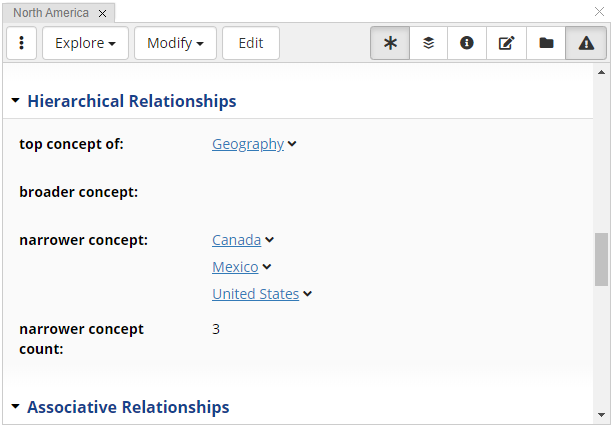The width and height of the screenshot is (613, 427).
Task: Open the three-dot kebab menu
Action: [22, 44]
